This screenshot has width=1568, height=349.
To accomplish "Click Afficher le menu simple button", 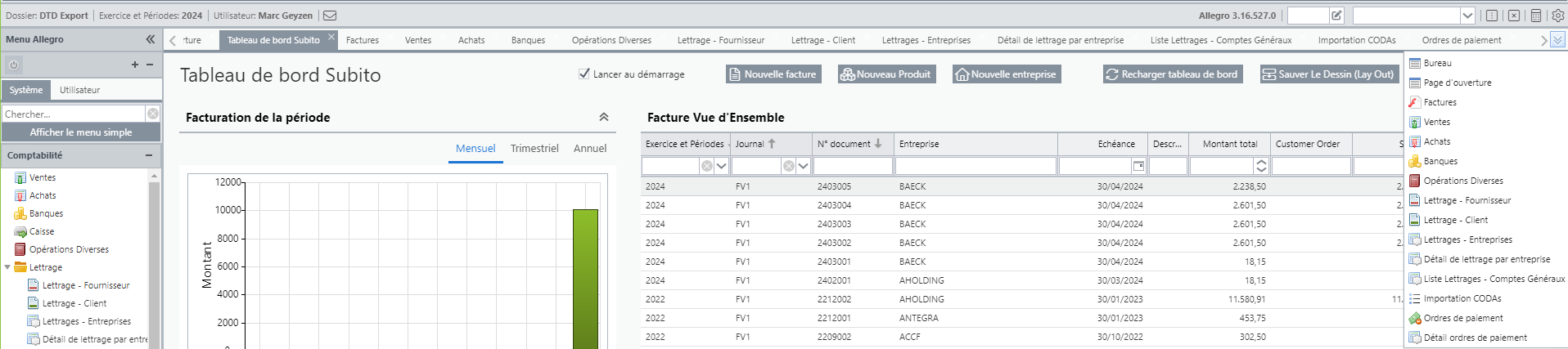I will (81, 132).
